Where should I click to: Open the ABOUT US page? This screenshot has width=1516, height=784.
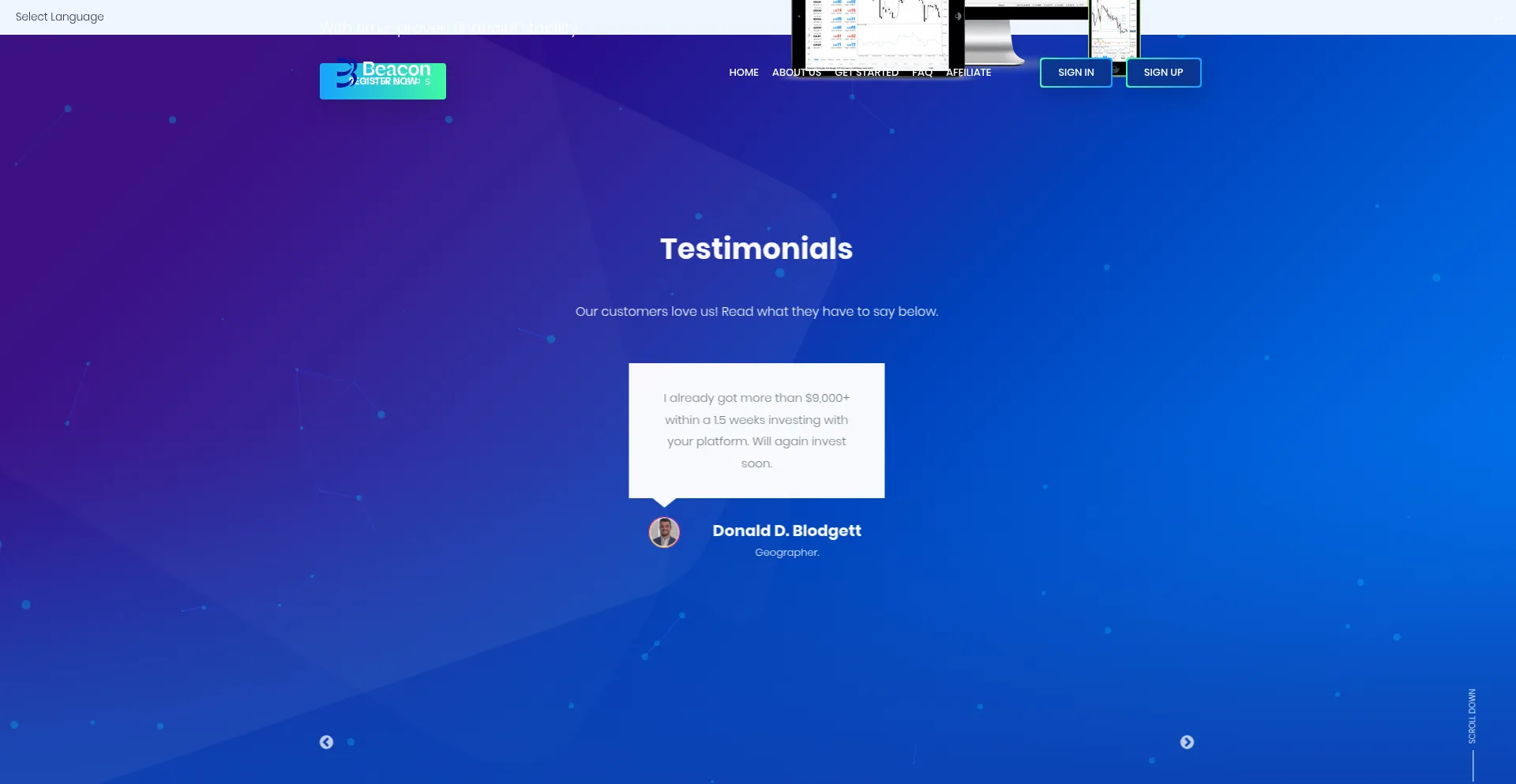coord(796,73)
